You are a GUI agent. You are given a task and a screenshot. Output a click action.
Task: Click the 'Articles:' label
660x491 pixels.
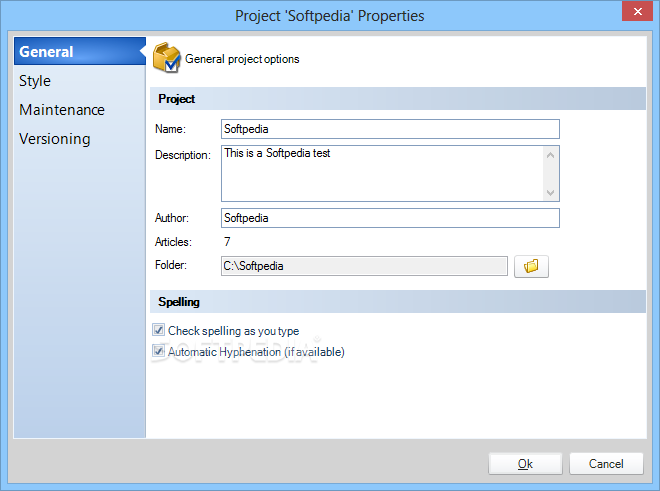point(173,242)
